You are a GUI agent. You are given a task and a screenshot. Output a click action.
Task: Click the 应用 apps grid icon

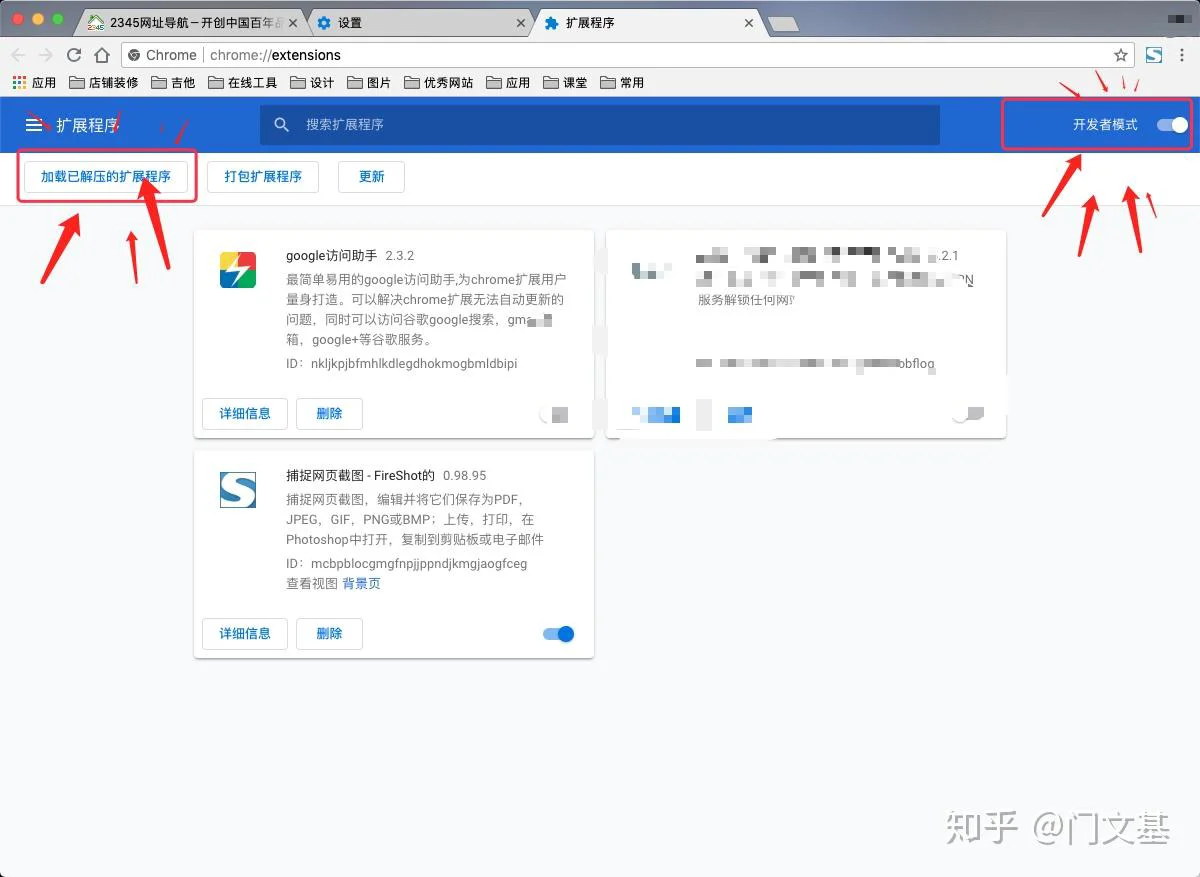coord(19,83)
